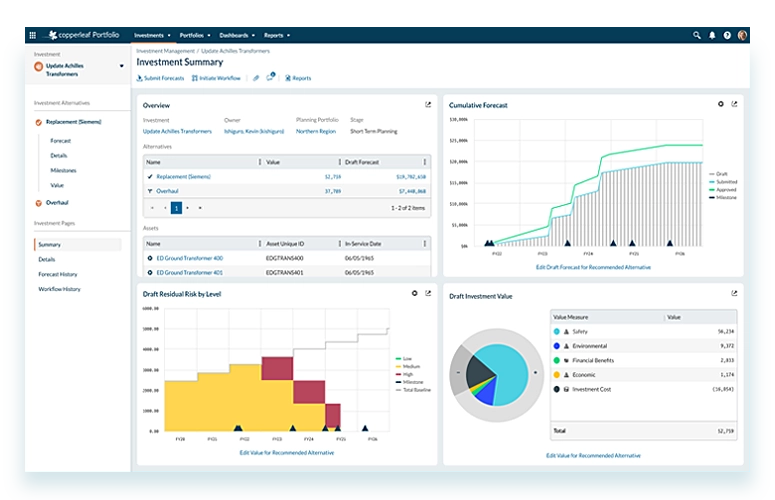Viewport: 775px width, 500px height.
Task: Click the Environmental blue color dot
Action: pyautogui.click(x=557, y=346)
